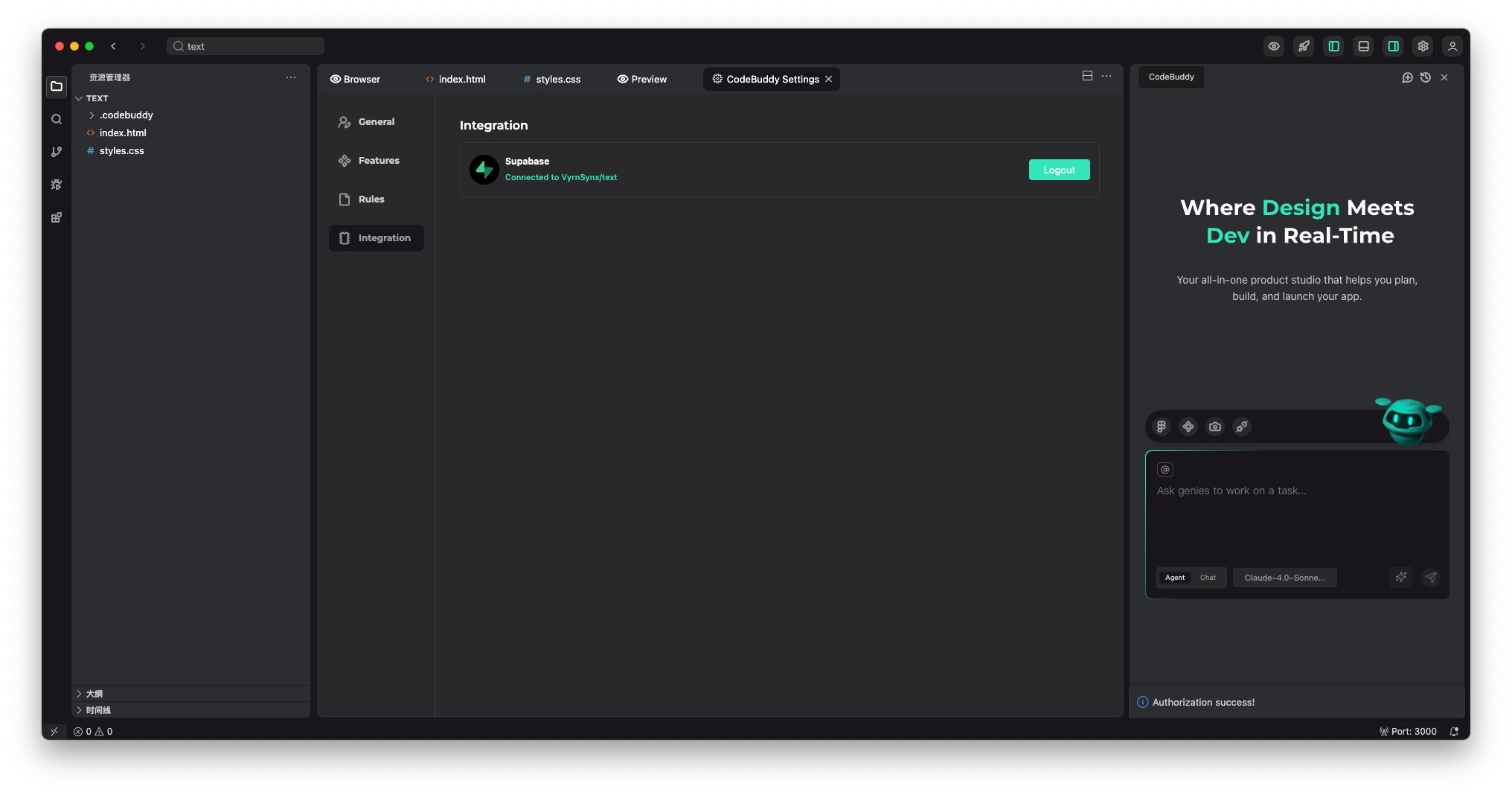Click the CodeBuddy robot mascot
The image size is (1512, 795).
1407,421
